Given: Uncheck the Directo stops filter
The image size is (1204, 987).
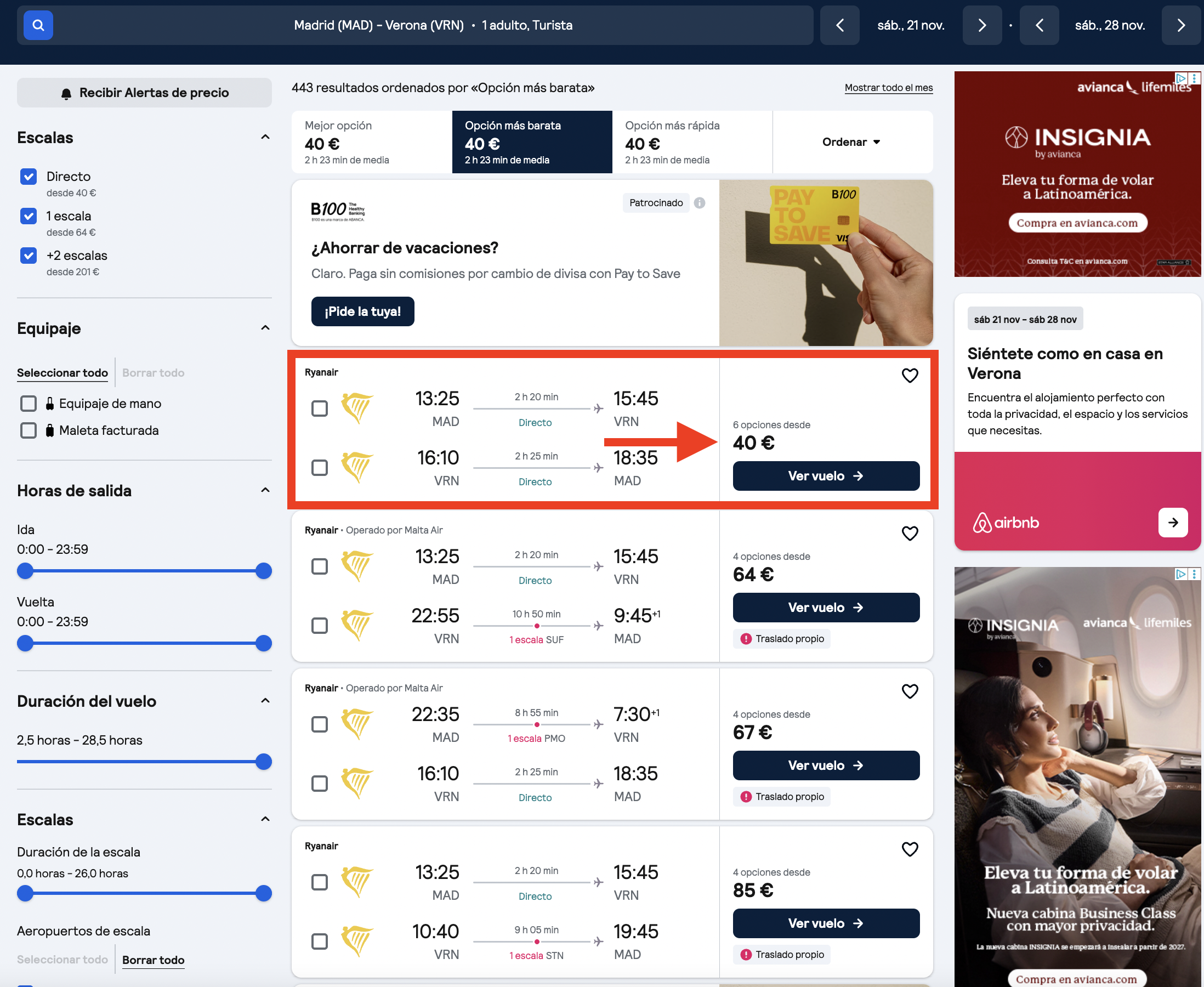Looking at the screenshot, I should pos(29,177).
